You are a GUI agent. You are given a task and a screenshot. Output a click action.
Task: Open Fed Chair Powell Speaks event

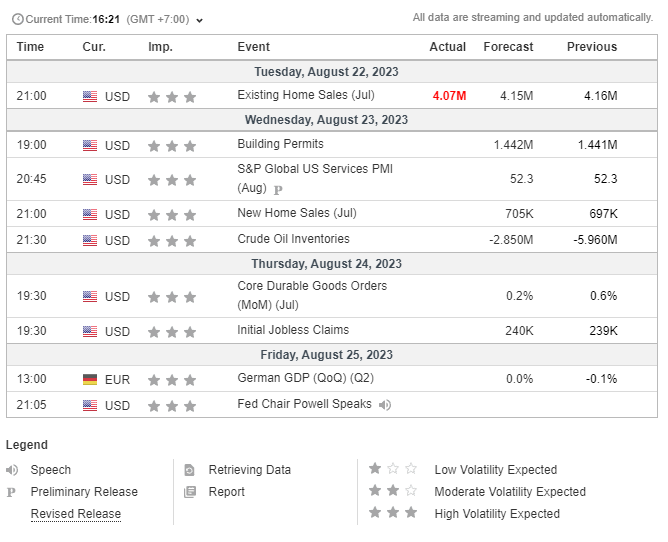pos(304,405)
